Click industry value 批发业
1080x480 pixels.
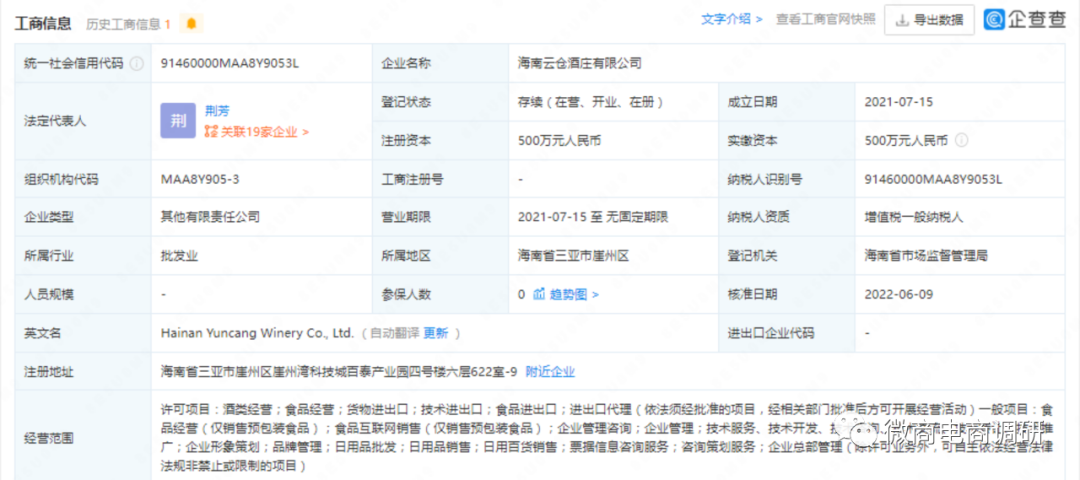tap(179, 256)
